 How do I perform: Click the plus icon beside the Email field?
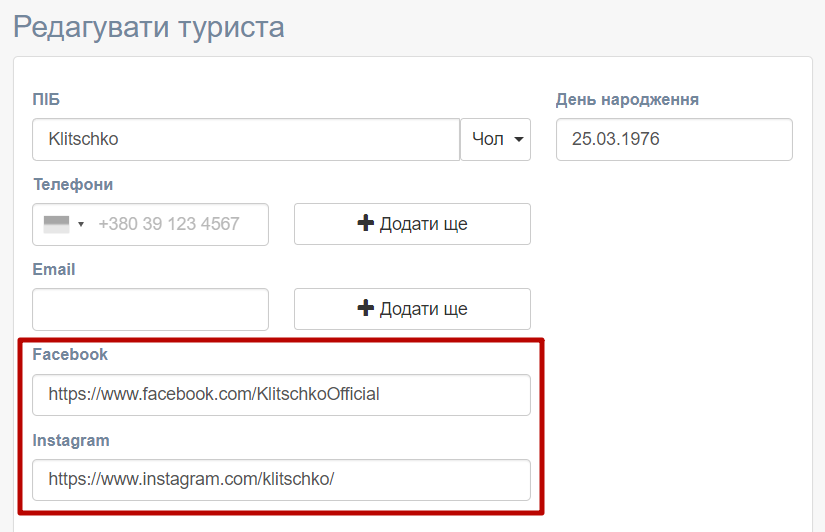[x=365, y=309]
